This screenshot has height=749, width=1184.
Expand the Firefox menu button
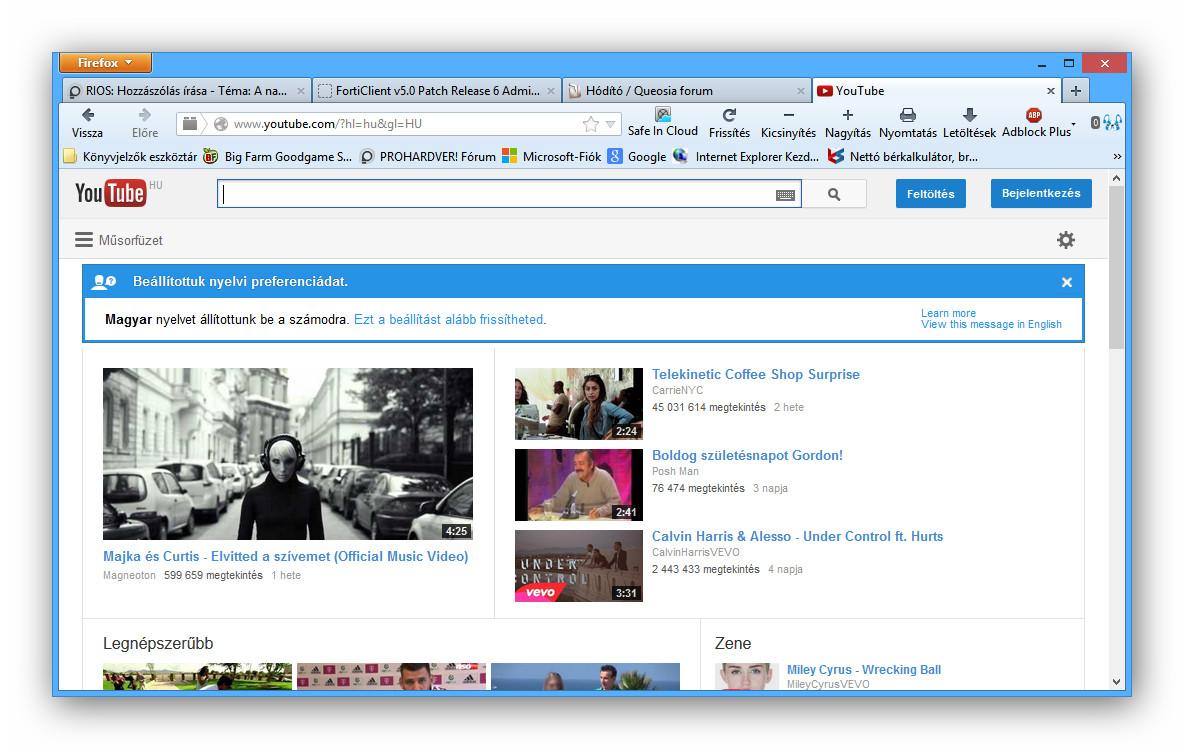tap(105, 63)
